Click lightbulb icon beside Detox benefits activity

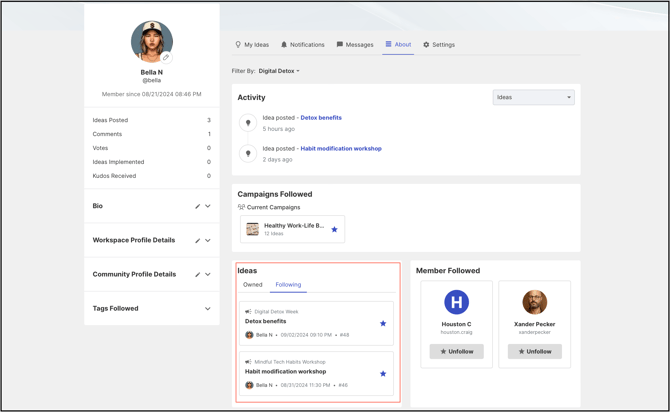(248, 123)
